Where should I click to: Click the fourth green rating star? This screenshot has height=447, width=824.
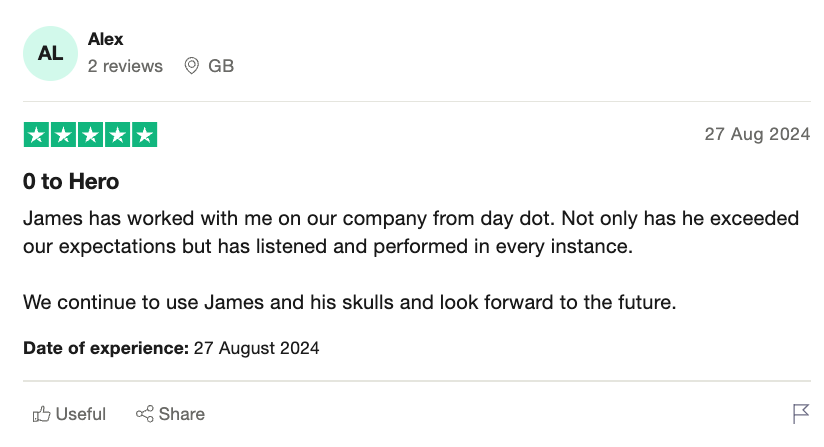(117, 135)
